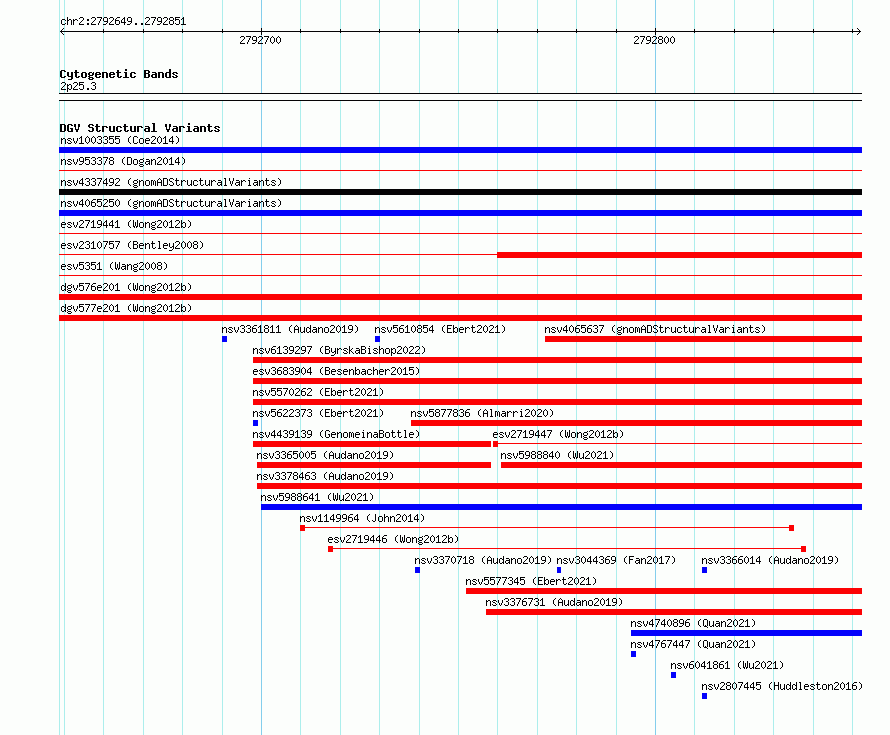Click the nsv1003355 (Coe2014) variant label
Screen dimensions: 890x735
coord(120,140)
